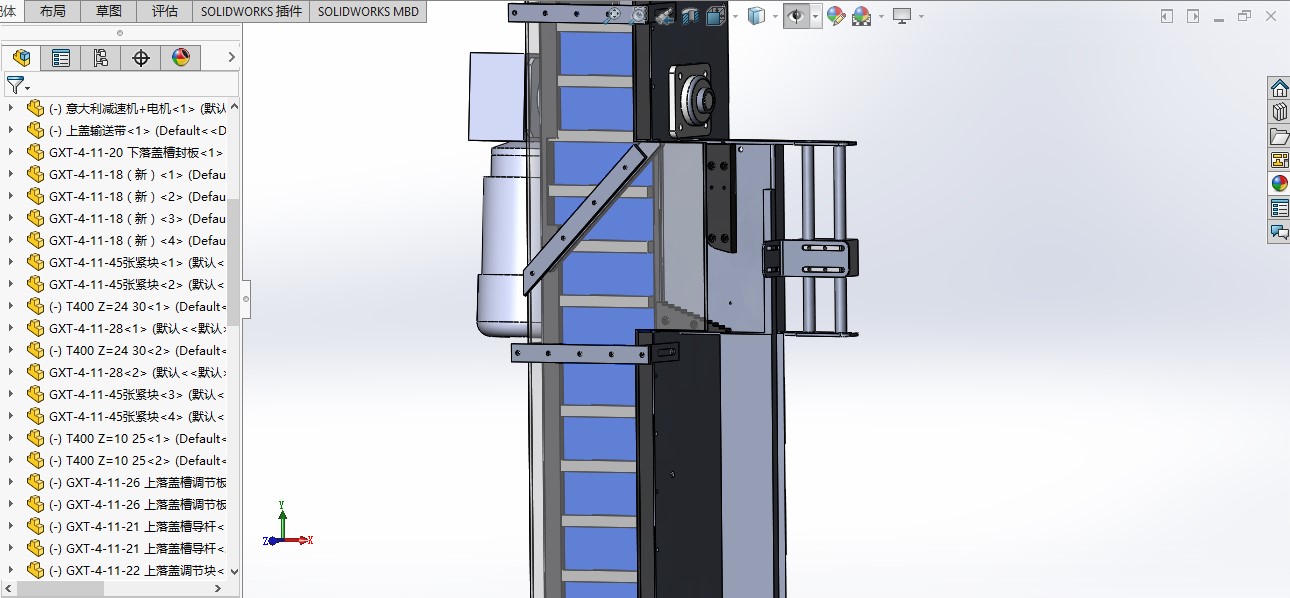Click the tree filter funnel icon

[14, 85]
